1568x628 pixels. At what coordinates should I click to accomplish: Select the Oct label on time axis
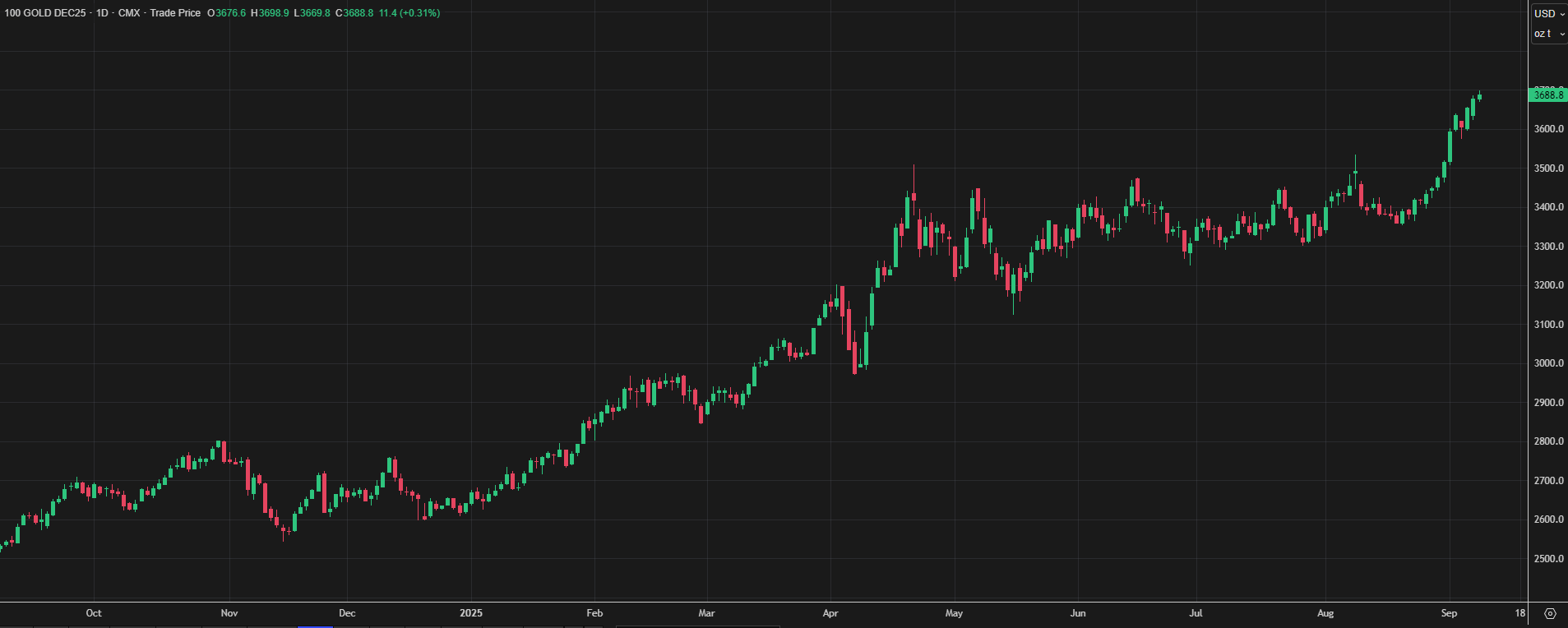94,613
